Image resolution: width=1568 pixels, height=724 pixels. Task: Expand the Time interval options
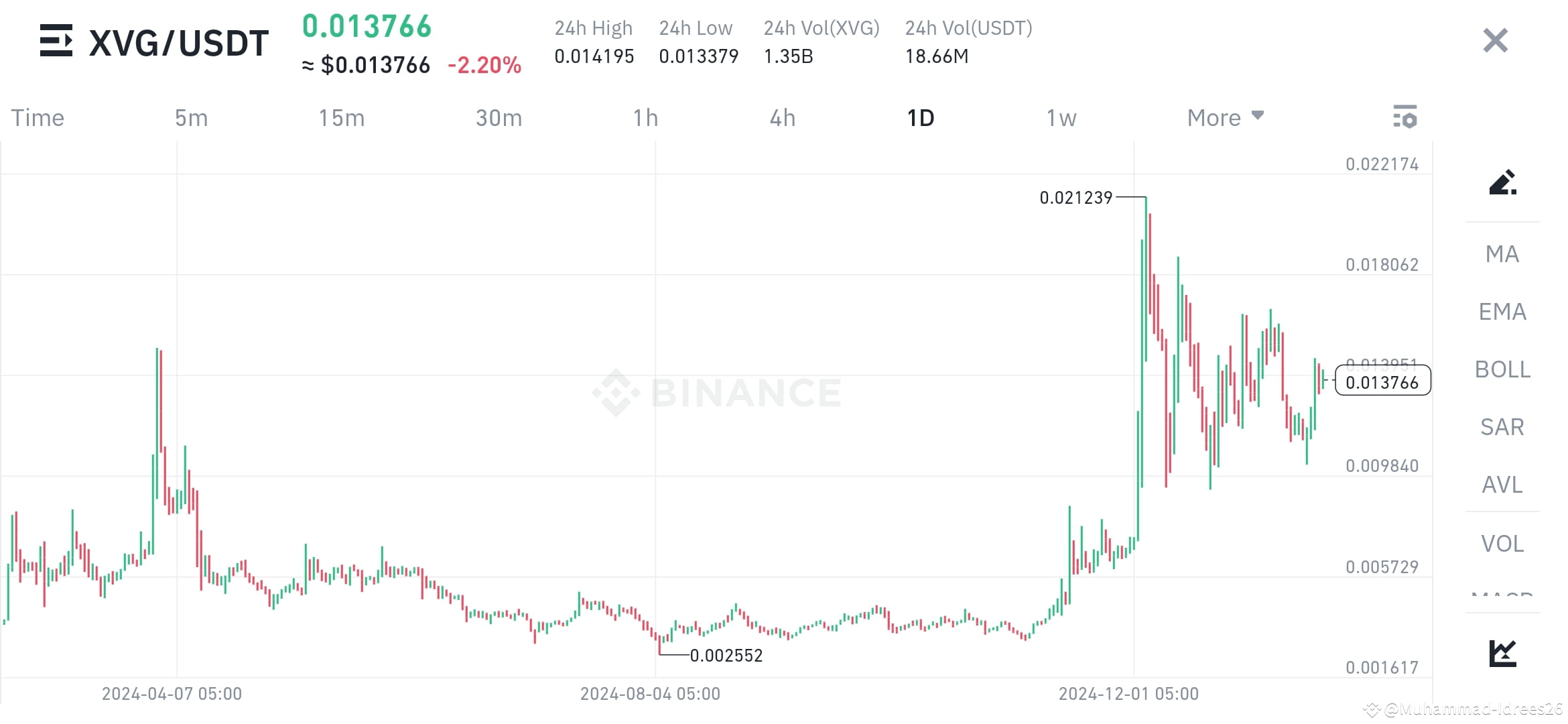tap(37, 117)
